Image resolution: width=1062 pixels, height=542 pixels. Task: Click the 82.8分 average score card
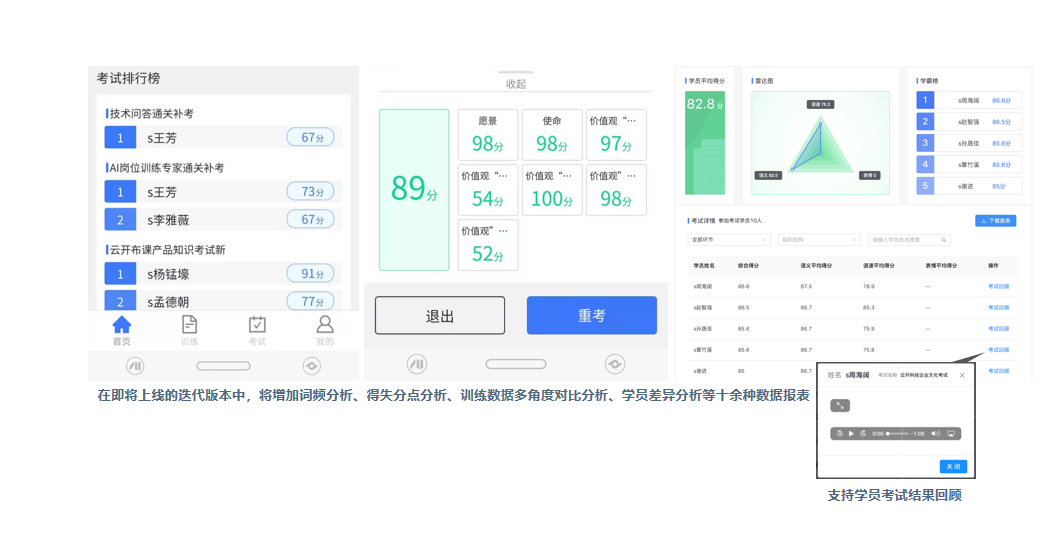(705, 143)
